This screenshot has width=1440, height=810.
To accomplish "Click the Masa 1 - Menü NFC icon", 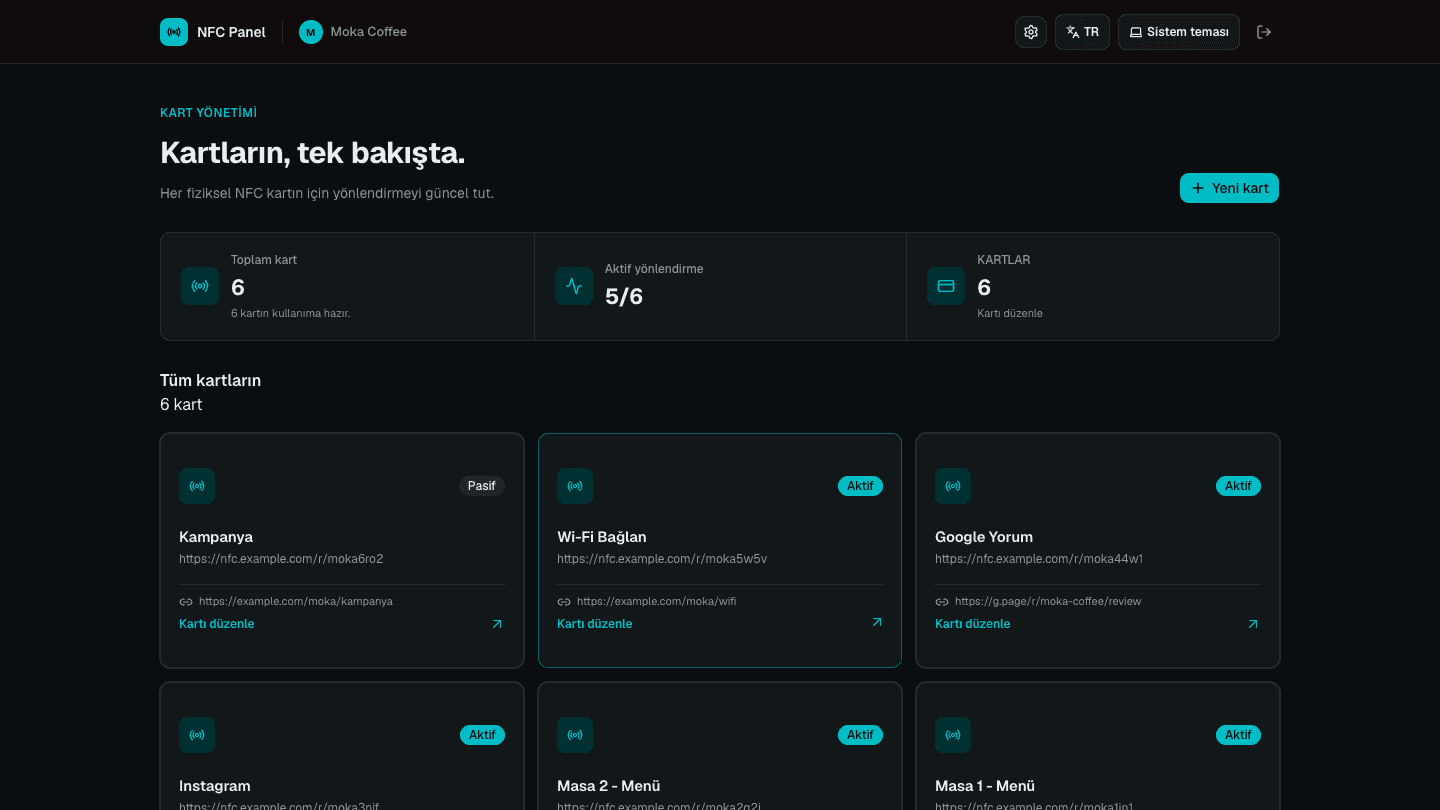I will click(953, 735).
